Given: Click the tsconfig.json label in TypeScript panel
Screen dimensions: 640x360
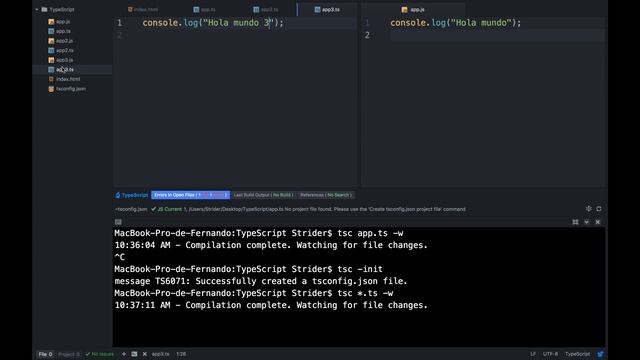Looking at the screenshot, I should tap(131, 209).
